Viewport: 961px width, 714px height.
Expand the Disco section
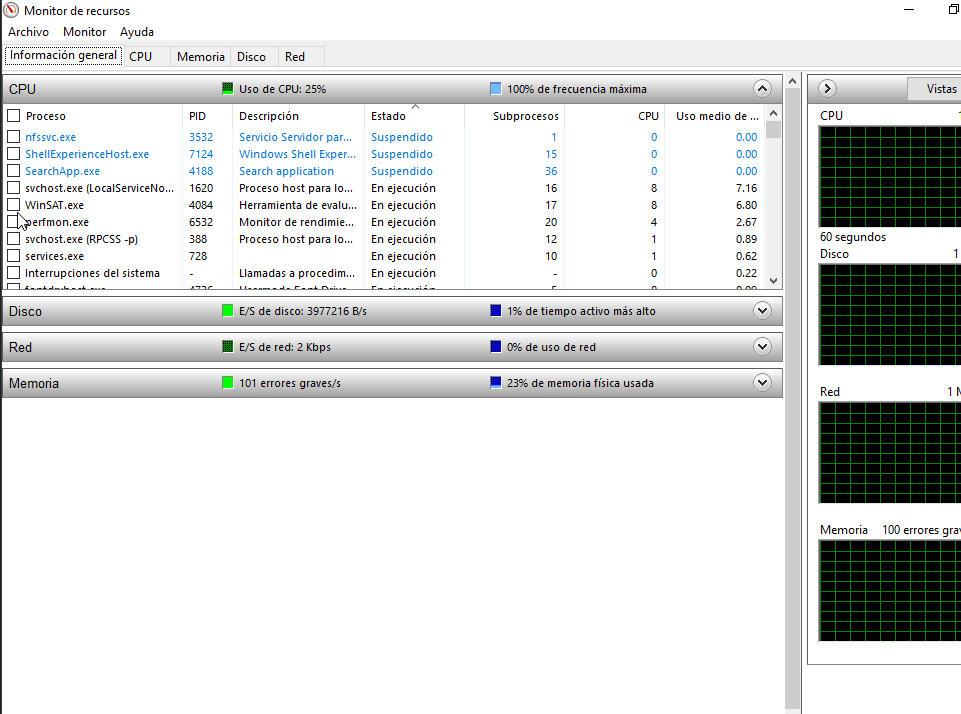click(763, 311)
